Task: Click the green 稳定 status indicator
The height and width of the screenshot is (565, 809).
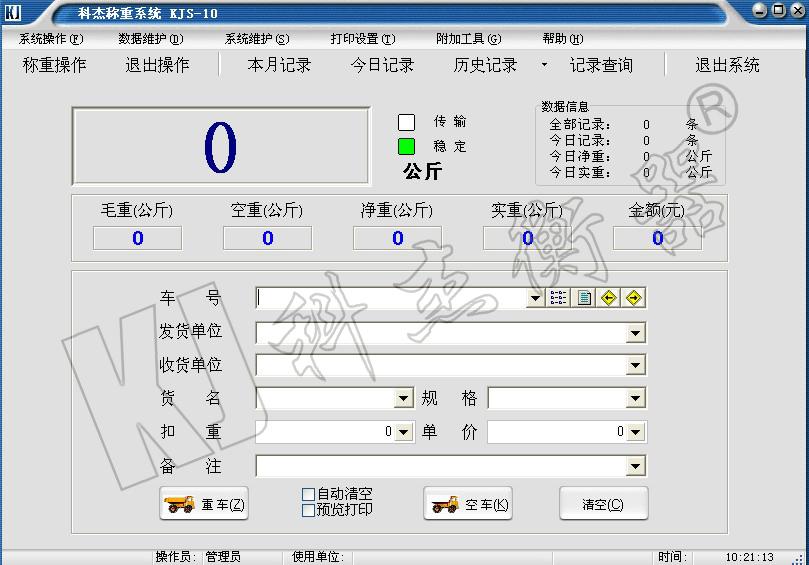Action: coord(406,146)
